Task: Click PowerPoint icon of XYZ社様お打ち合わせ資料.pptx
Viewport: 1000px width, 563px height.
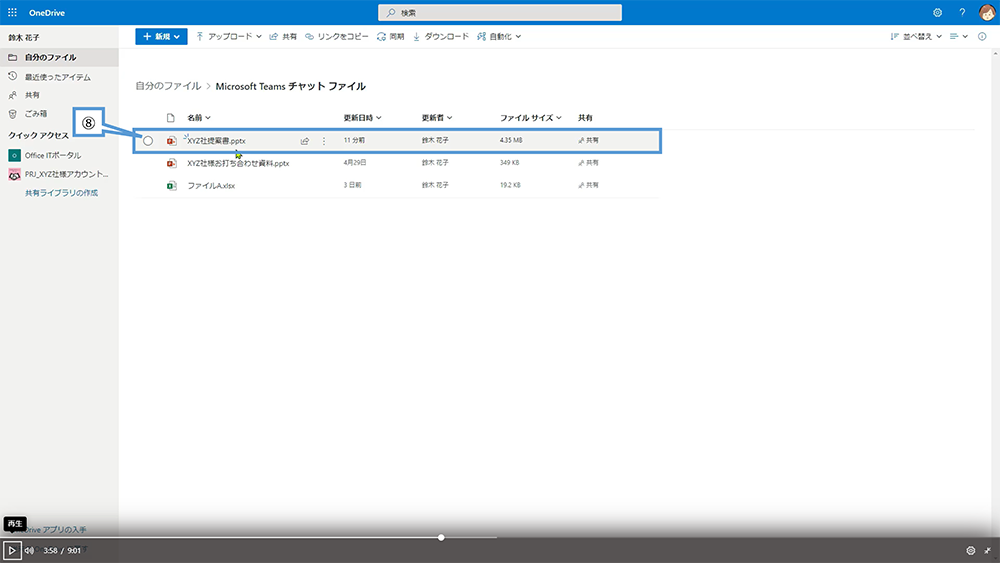Action: [172, 163]
